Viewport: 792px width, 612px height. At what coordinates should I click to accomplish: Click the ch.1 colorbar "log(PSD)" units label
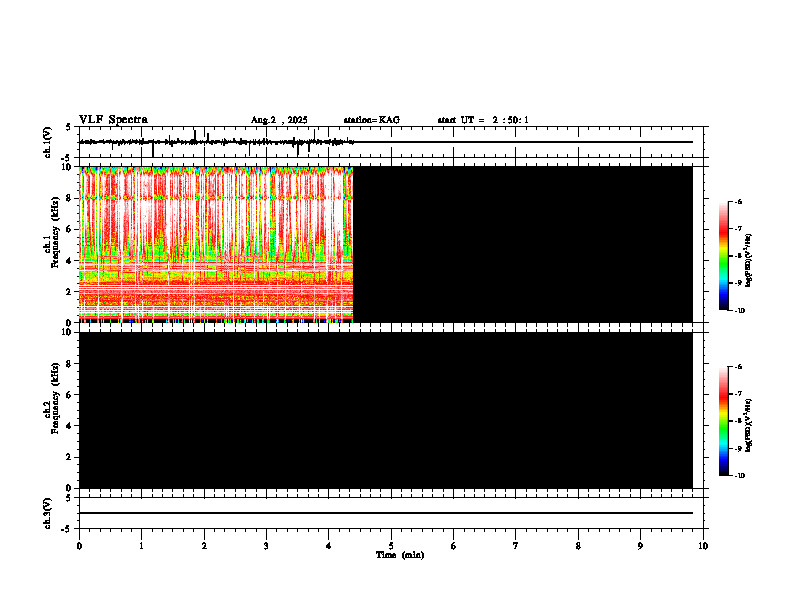point(748,260)
